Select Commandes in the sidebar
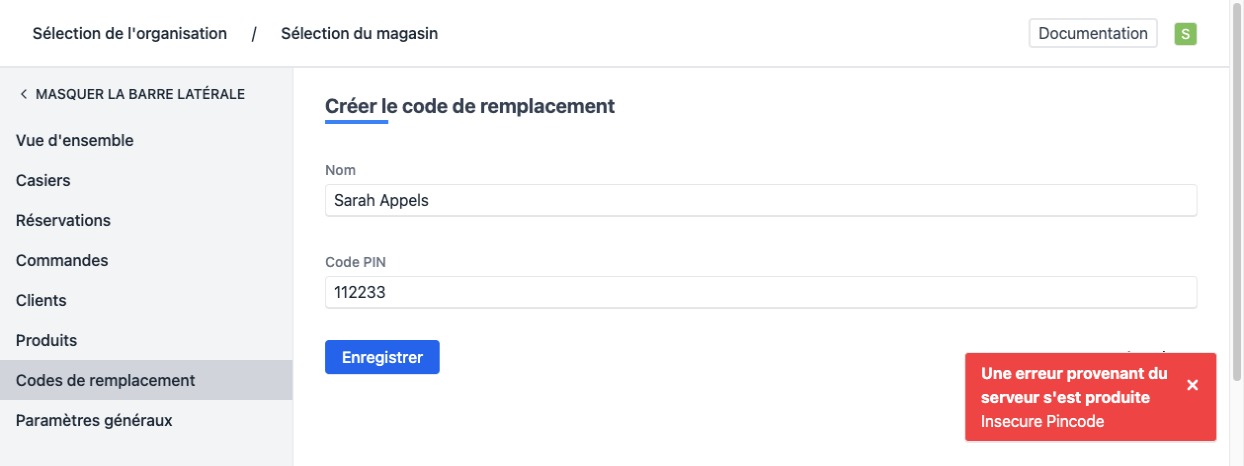 click(x=62, y=260)
